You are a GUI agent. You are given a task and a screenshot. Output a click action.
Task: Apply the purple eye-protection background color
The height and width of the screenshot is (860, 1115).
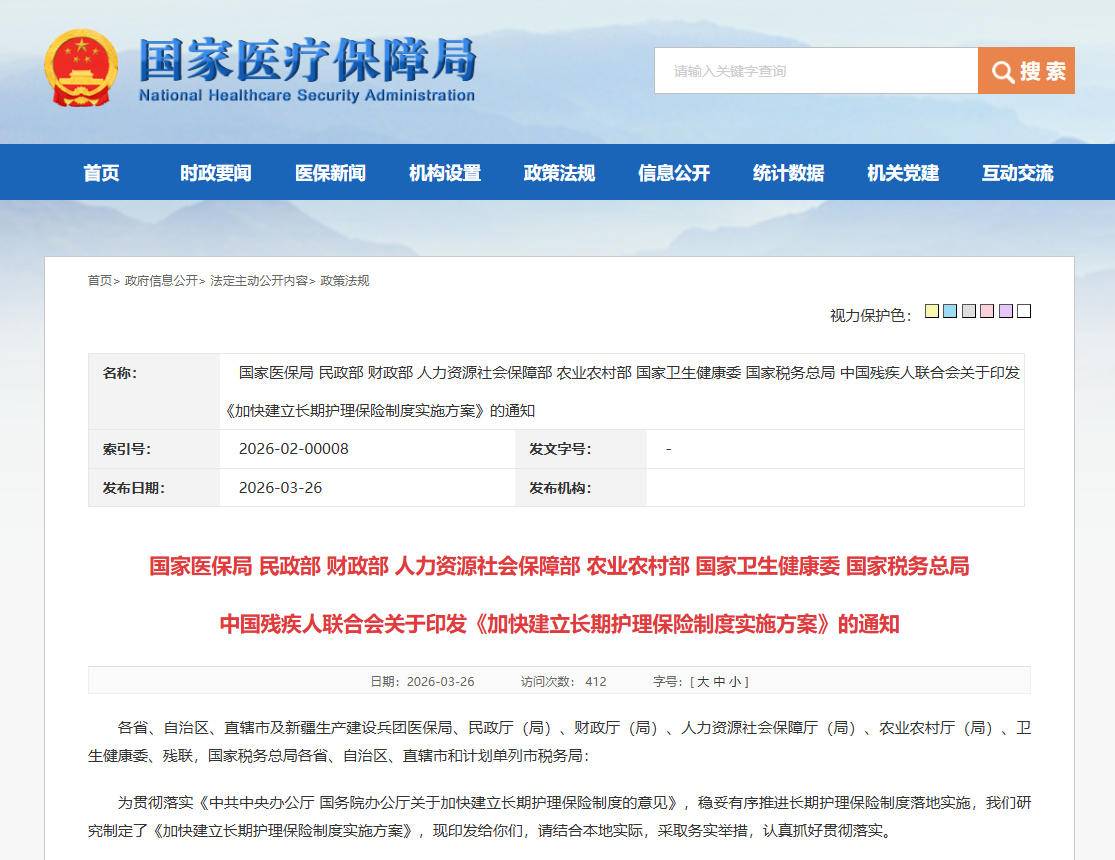pos(1006,312)
